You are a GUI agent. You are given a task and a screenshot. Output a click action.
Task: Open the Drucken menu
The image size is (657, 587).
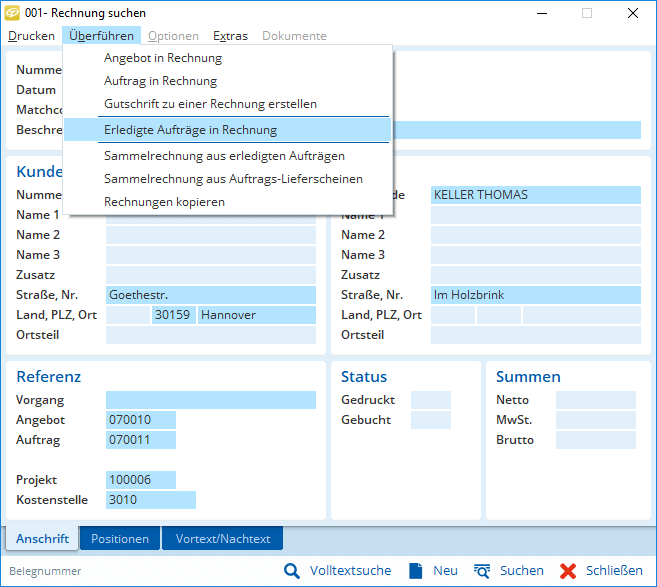(x=32, y=36)
